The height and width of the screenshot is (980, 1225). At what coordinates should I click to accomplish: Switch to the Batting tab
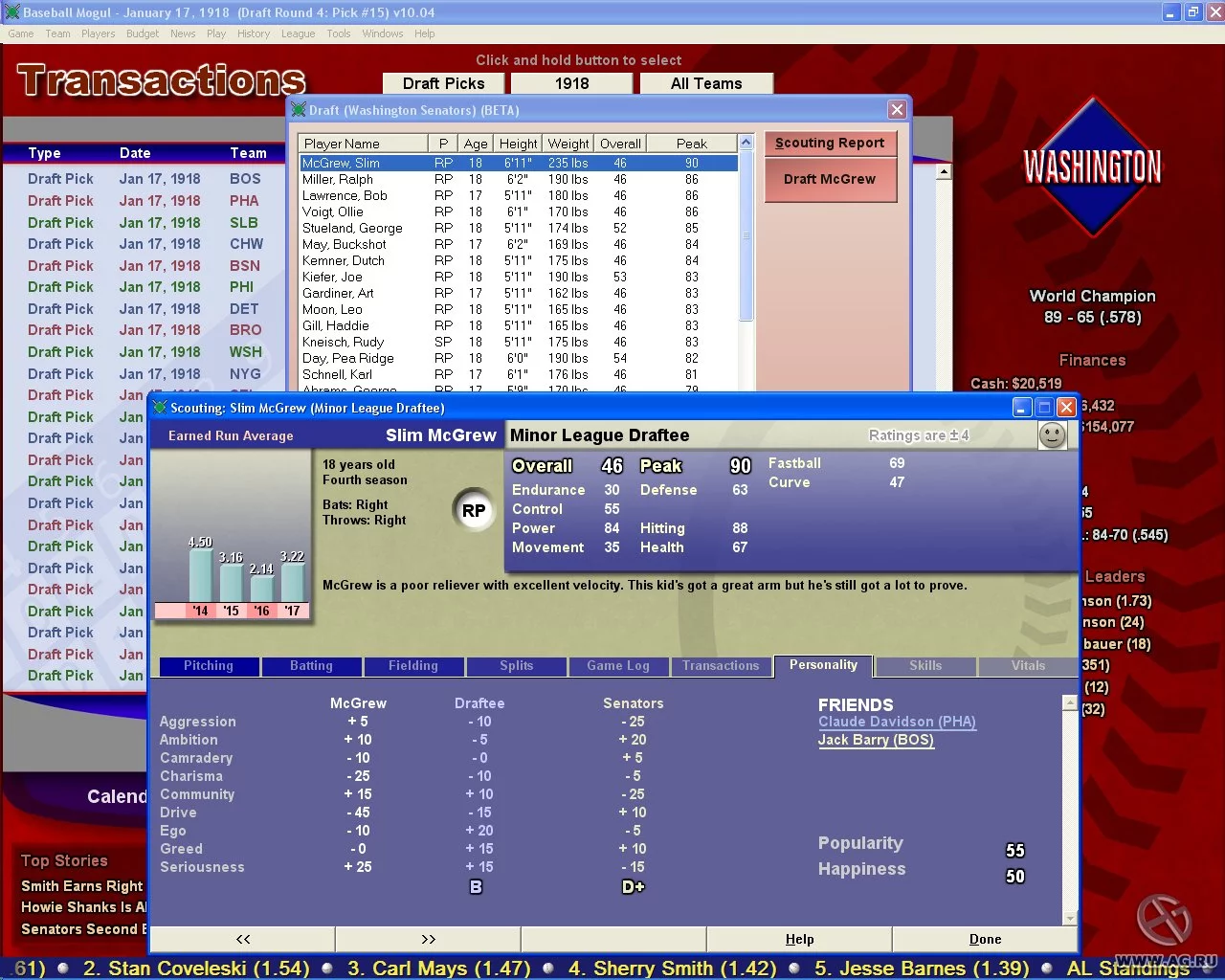click(x=312, y=666)
